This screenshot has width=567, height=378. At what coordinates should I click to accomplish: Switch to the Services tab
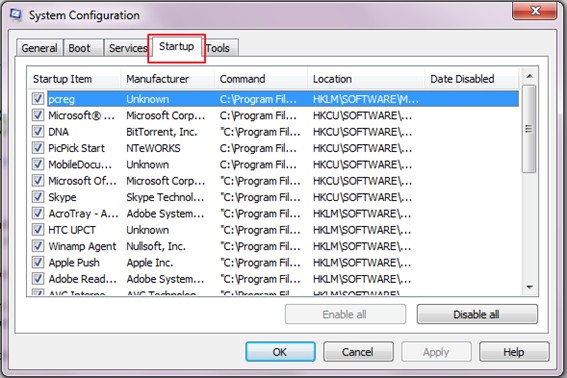[x=127, y=48]
